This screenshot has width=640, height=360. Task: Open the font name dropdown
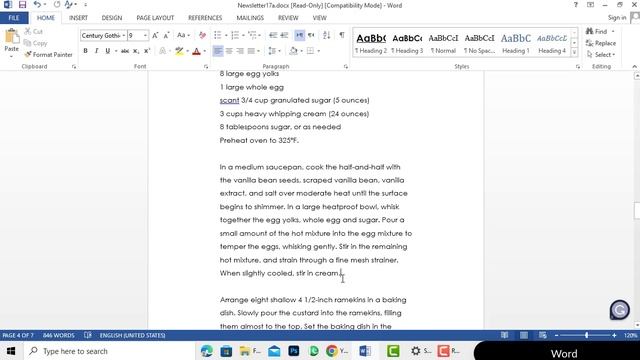point(124,36)
